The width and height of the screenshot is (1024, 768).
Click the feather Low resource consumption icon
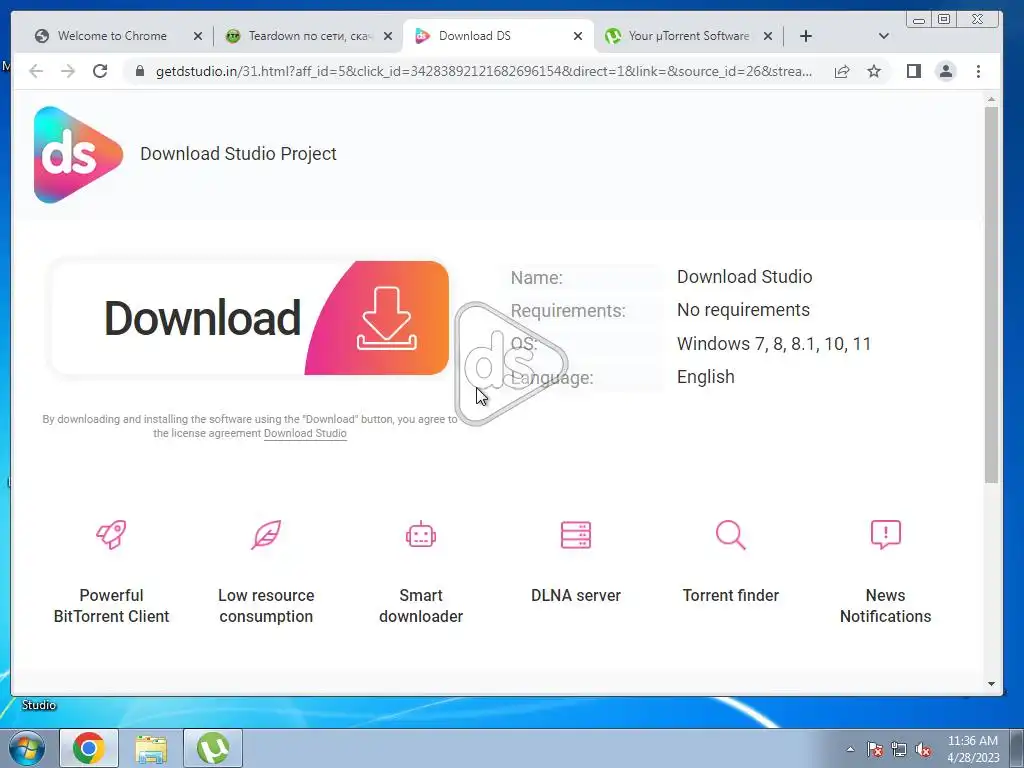266,535
